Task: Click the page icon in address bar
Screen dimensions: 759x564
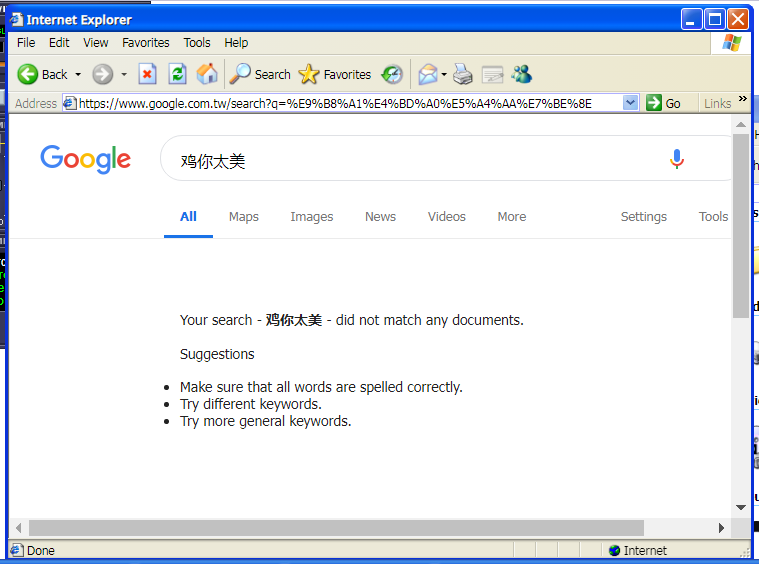Action: tap(70, 103)
